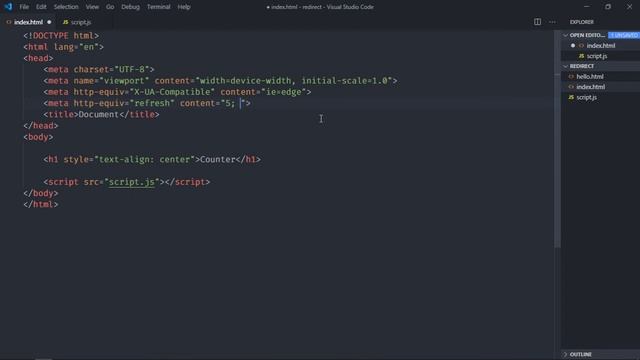This screenshot has height=360, width=640.
Task: Select index.html under Open Editors
Action: click(600, 46)
